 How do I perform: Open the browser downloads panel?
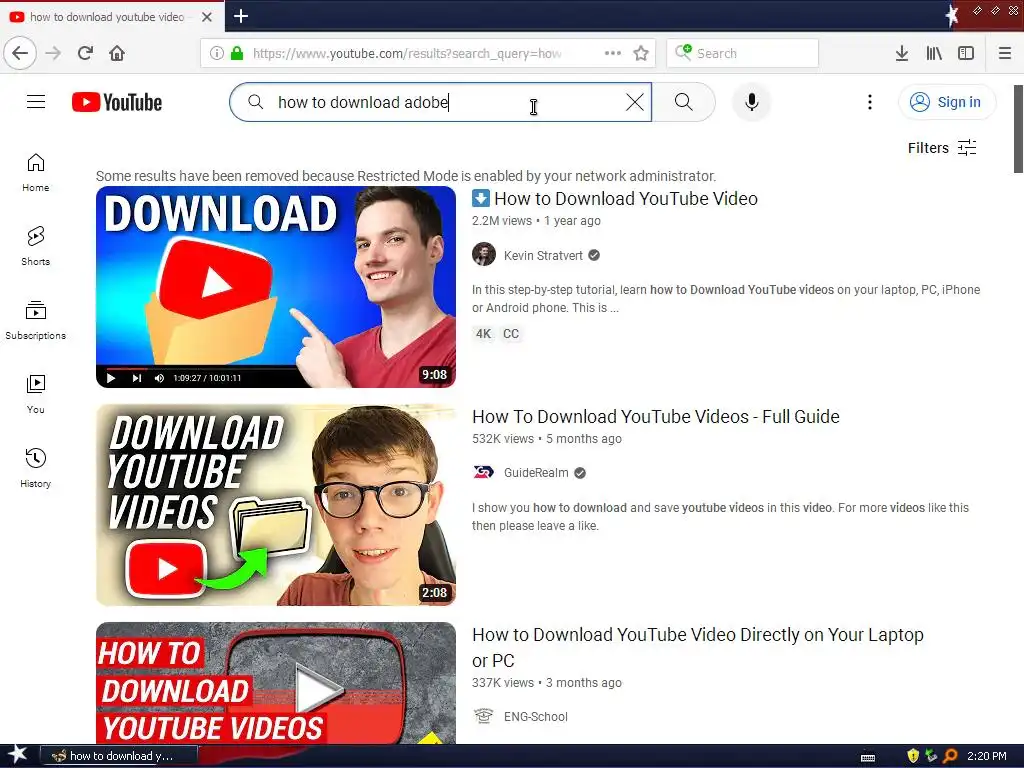[x=902, y=53]
